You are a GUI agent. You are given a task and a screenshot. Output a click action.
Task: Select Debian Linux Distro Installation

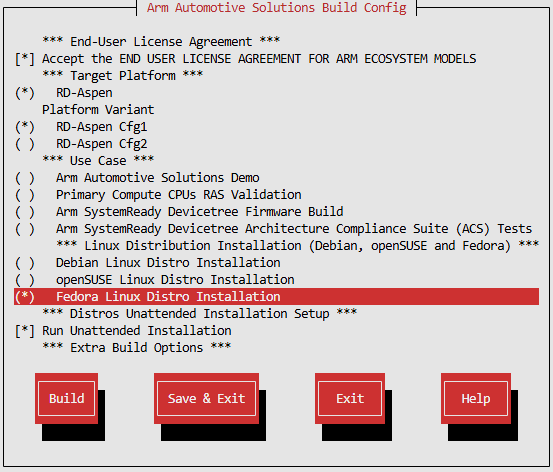pyautogui.click(x=25, y=263)
